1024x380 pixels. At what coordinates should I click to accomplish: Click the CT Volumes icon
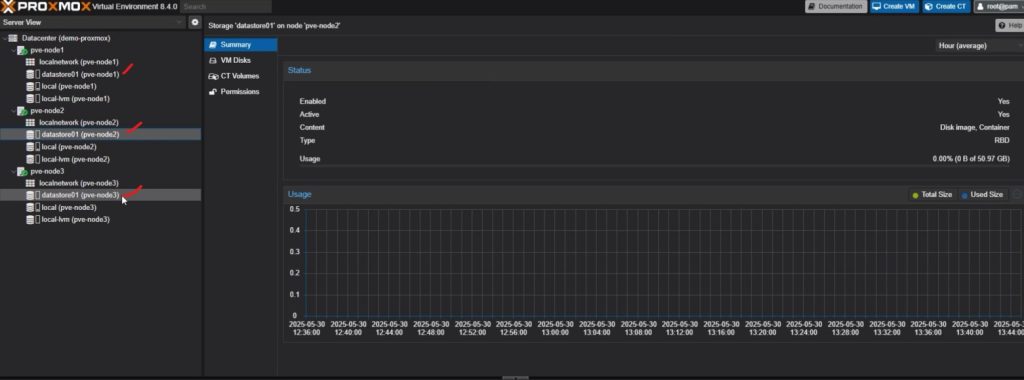[213, 76]
